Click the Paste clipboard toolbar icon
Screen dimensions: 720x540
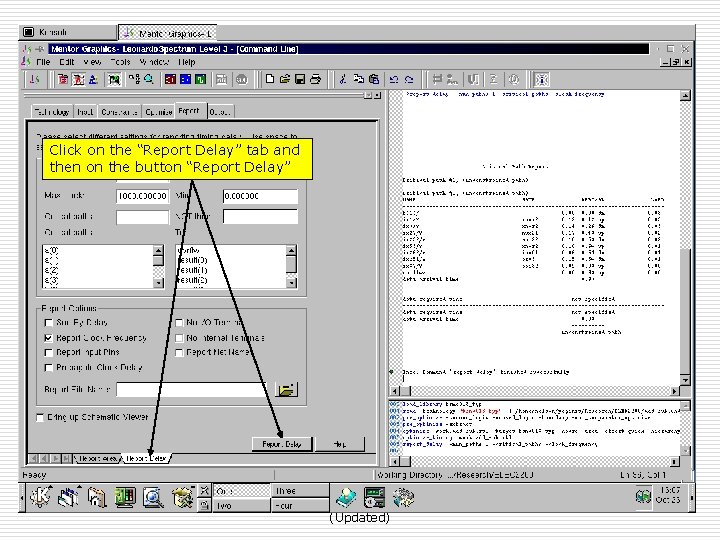[374, 79]
